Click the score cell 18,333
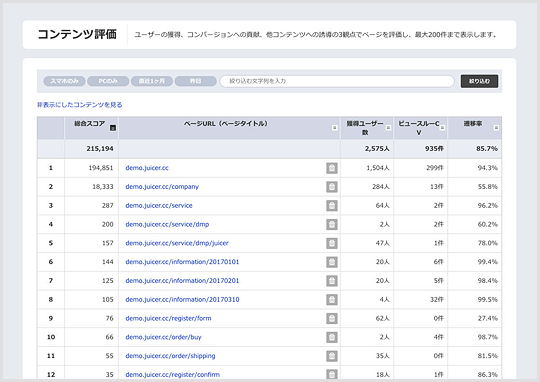The width and height of the screenshot is (540, 382). point(103,187)
